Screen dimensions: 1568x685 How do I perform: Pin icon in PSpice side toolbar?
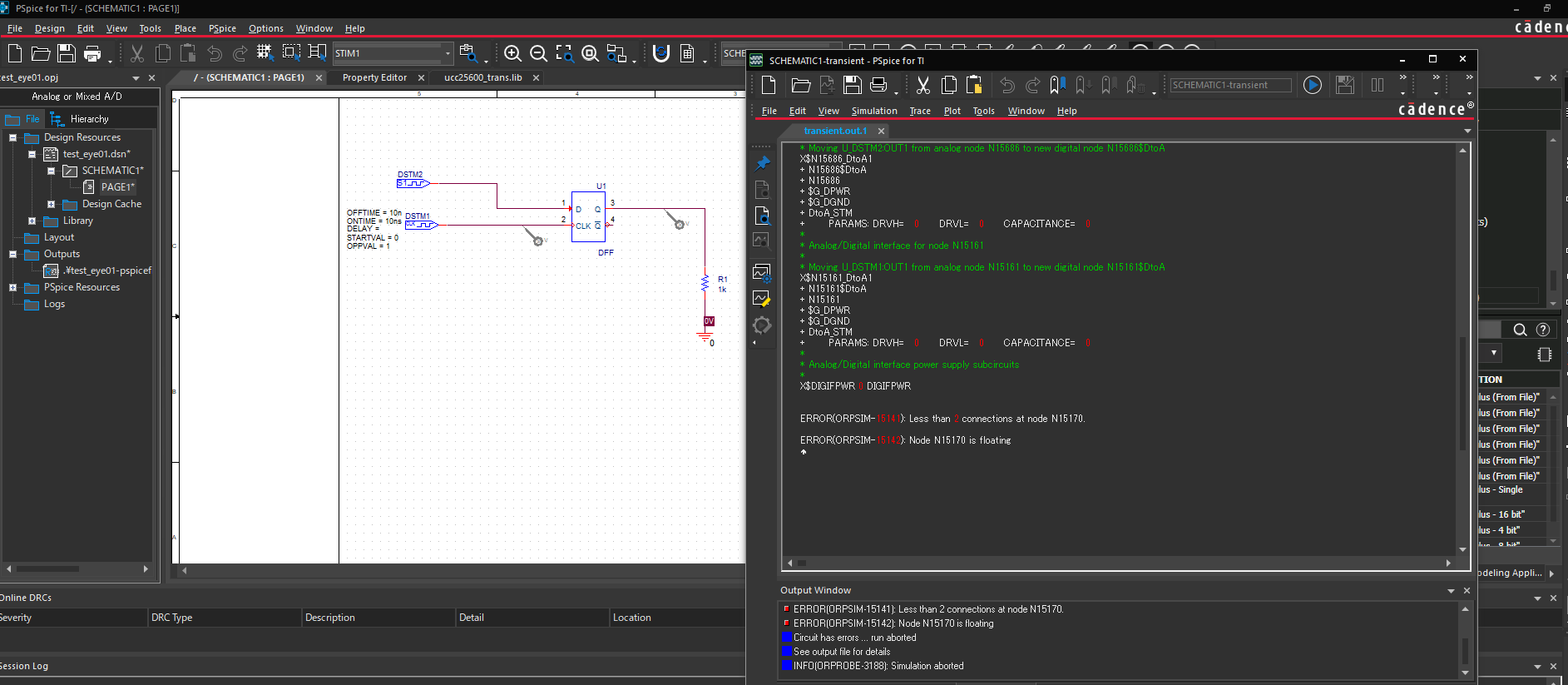click(x=762, y=163)
